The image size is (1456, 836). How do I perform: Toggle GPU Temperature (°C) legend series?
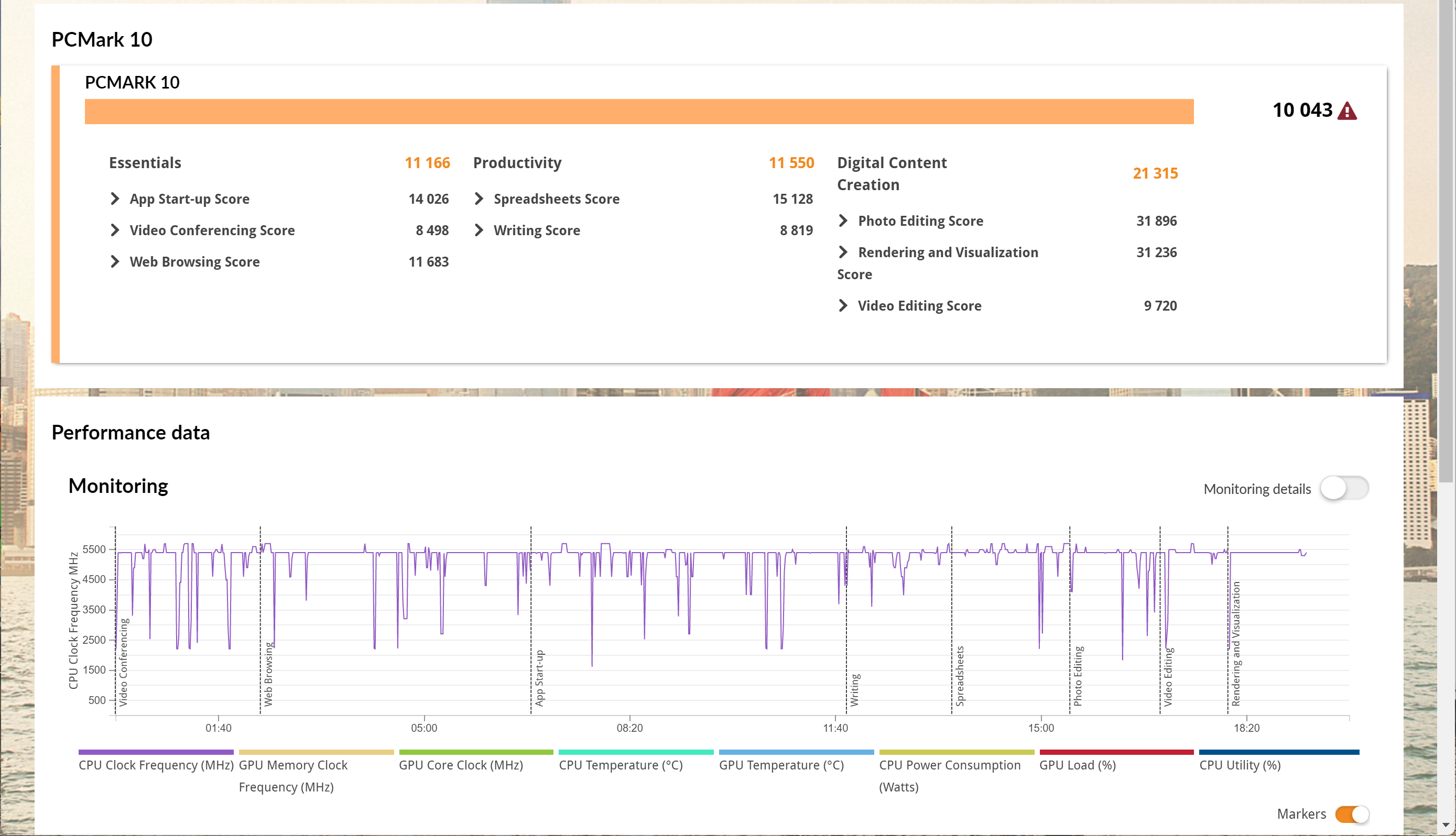coord(796,762)
